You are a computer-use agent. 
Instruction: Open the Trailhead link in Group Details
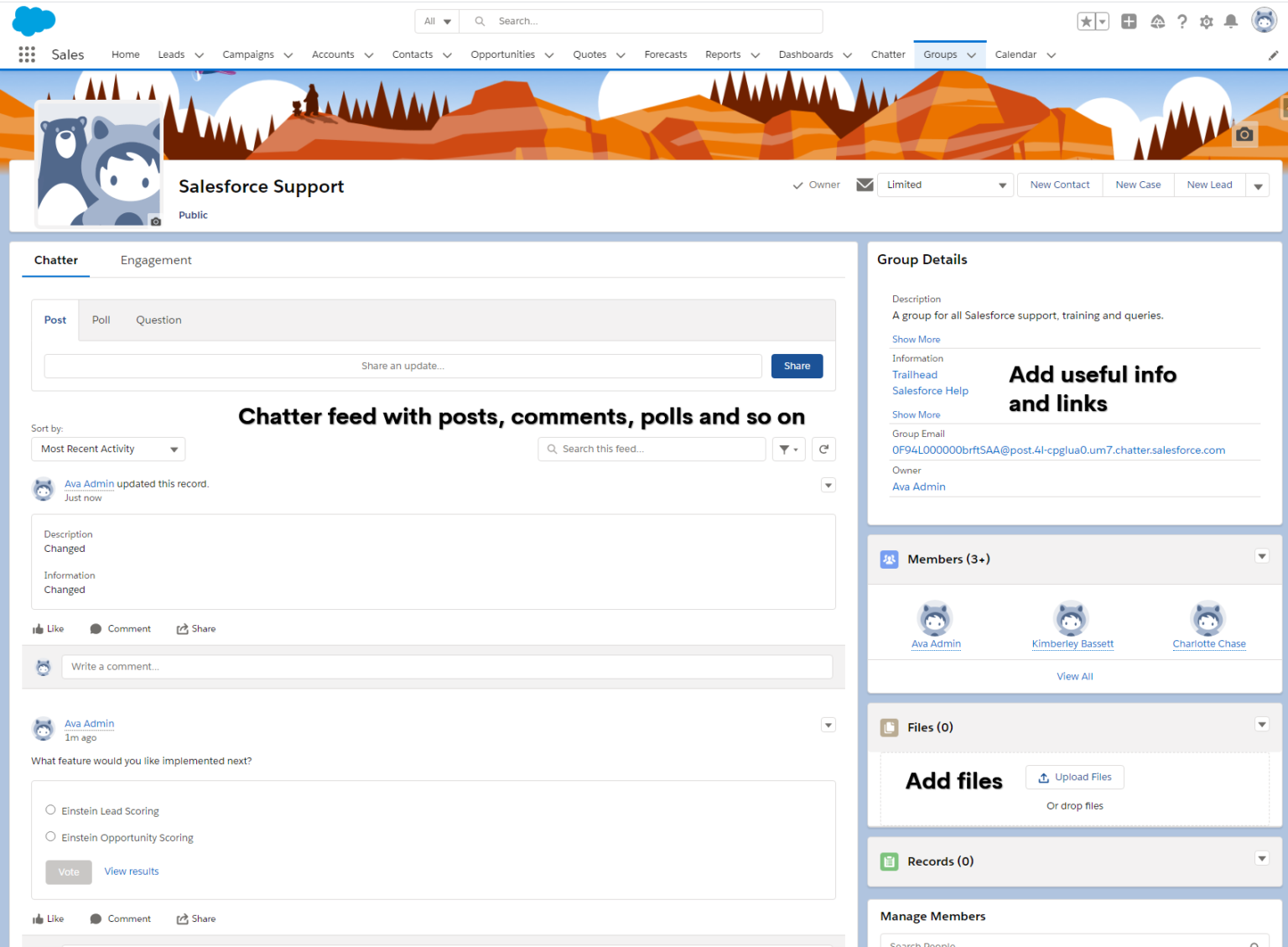[914, 374]
